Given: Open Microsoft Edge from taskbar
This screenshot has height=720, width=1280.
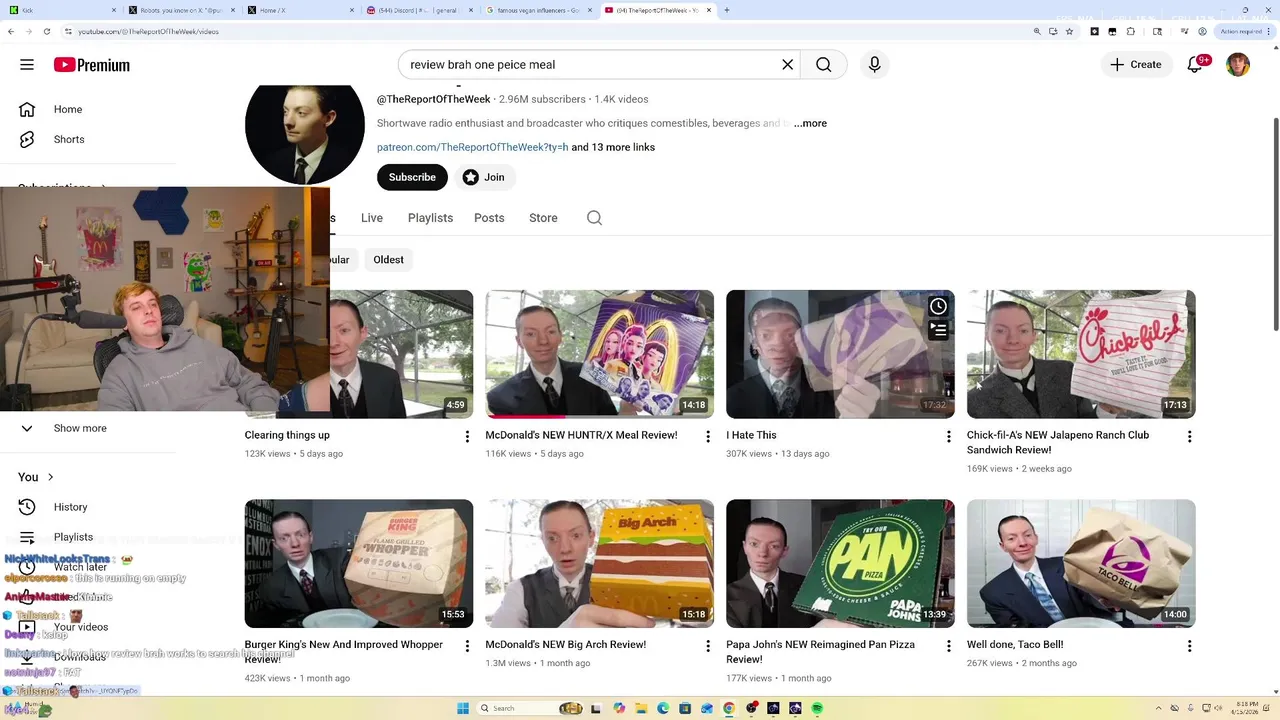Looking at the screenshot, I should [x=663, y=708].
